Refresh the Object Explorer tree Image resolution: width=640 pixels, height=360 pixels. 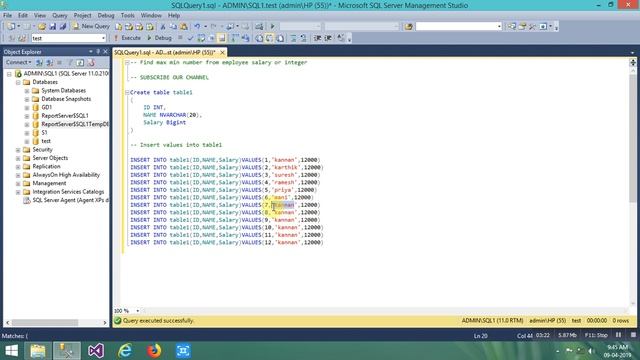[80, 62]
